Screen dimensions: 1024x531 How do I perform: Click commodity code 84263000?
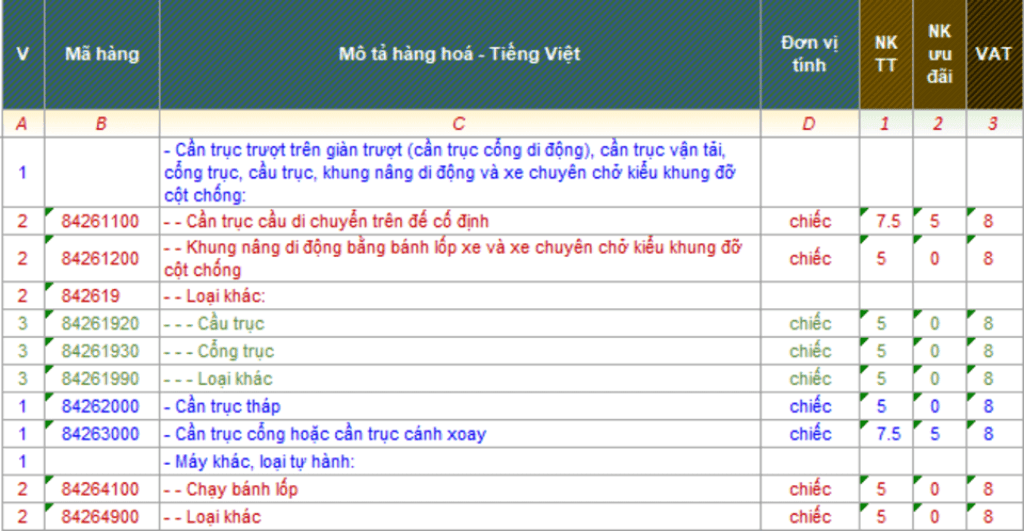101,435
